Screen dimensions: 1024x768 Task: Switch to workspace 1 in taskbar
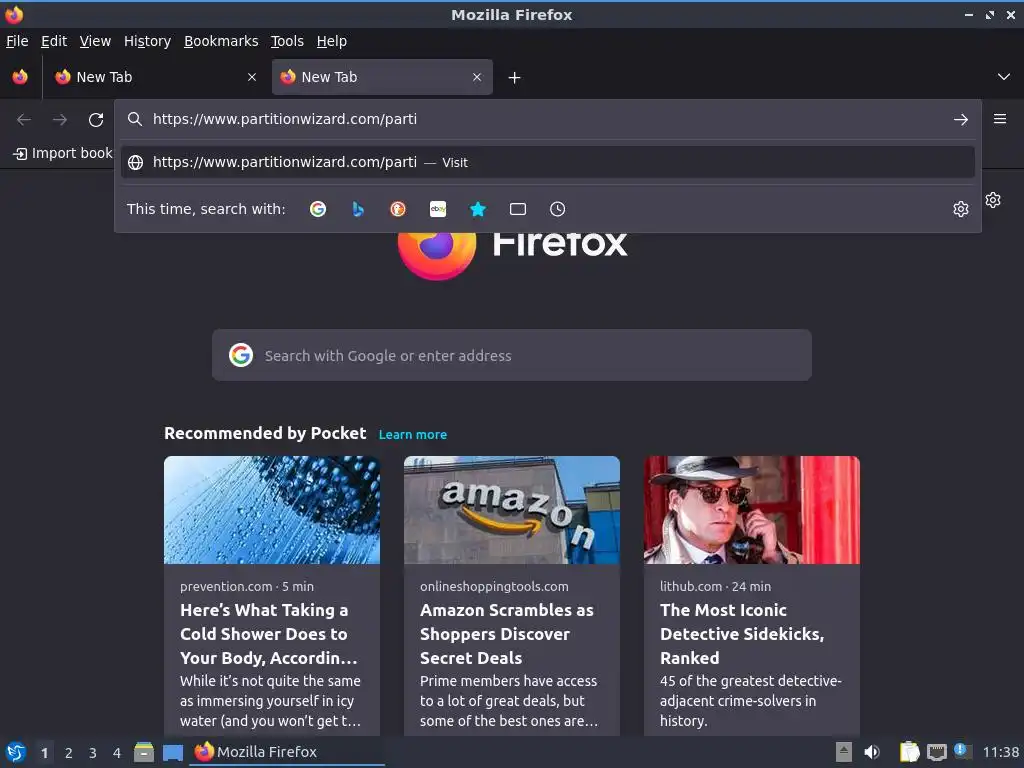[x=44, y=753]
